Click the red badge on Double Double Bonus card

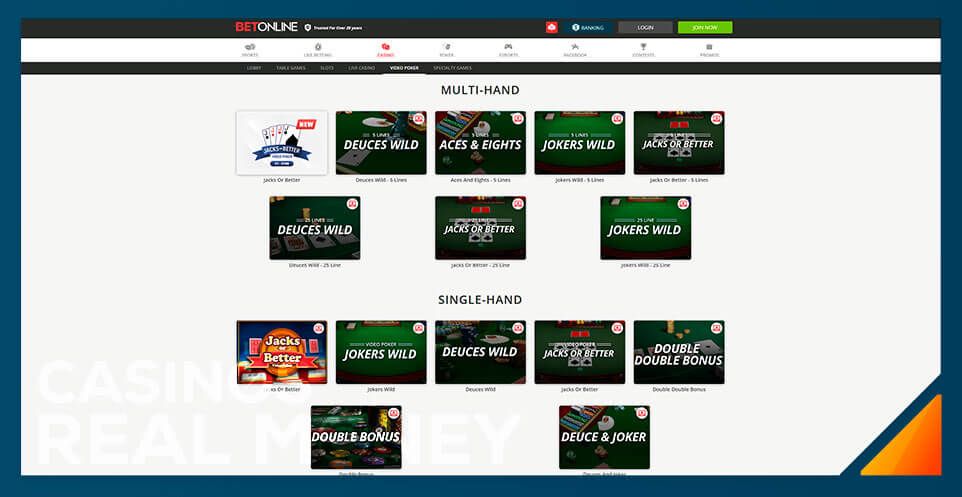coord(717,328)
